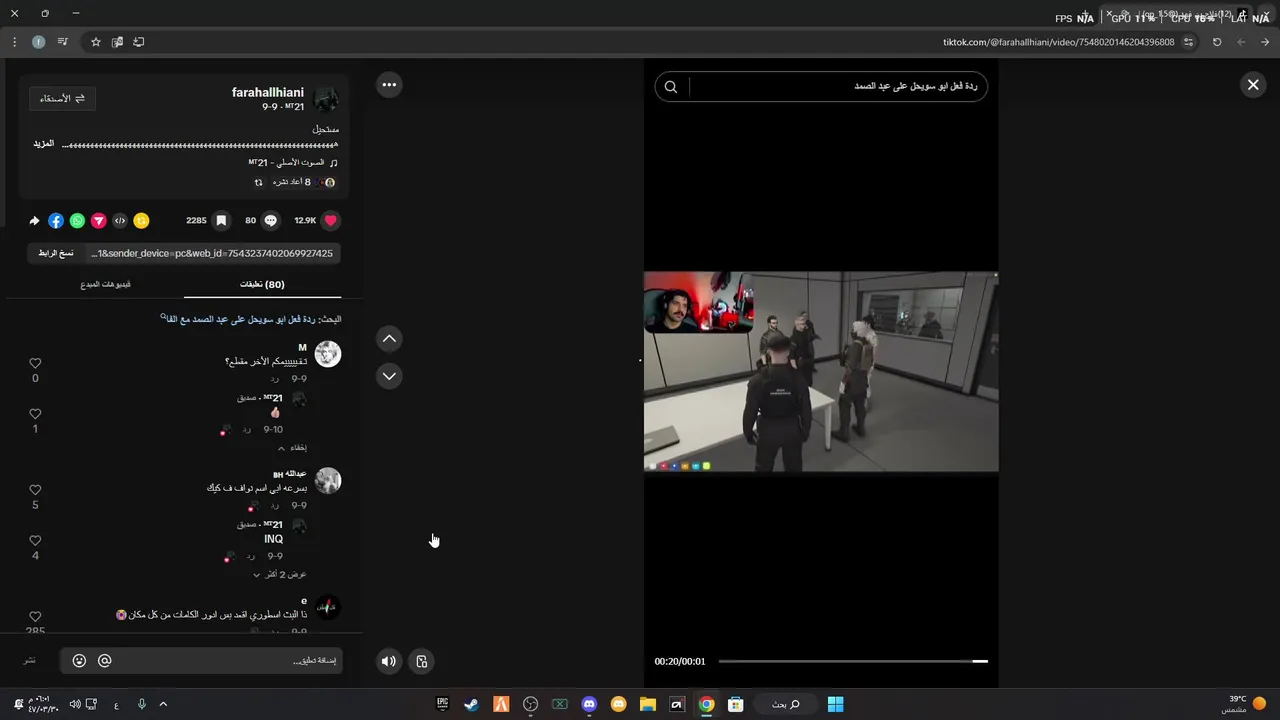Open M's commenter avatar
Image resolution: width=1280 pixels, height=720 pixels.
328,354
